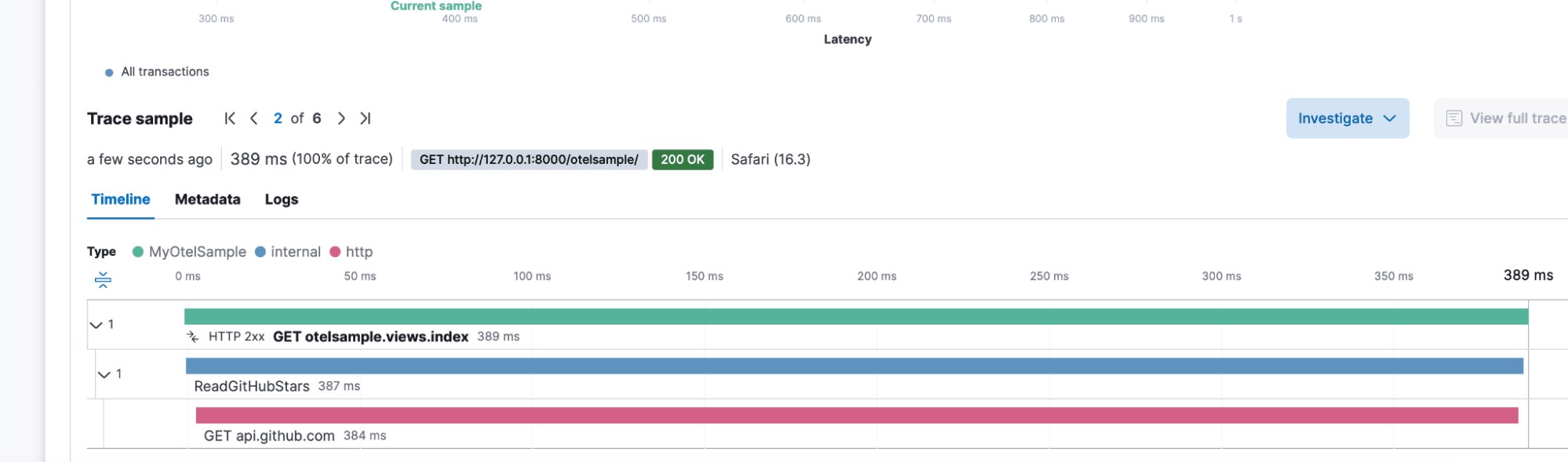The image size is (1568, 462).
Task: Click the GET otelsample.views.index label
Action: coord(370,336)
